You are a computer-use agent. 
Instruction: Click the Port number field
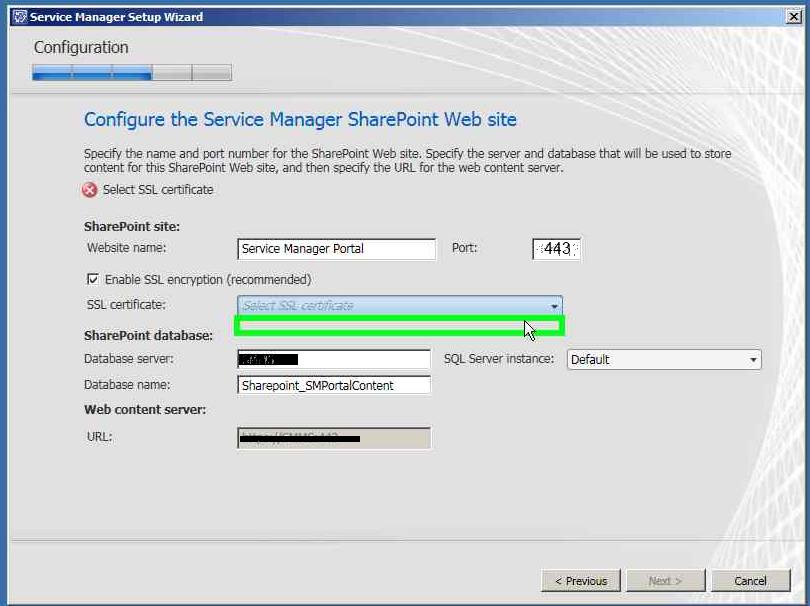coord(556,249)
